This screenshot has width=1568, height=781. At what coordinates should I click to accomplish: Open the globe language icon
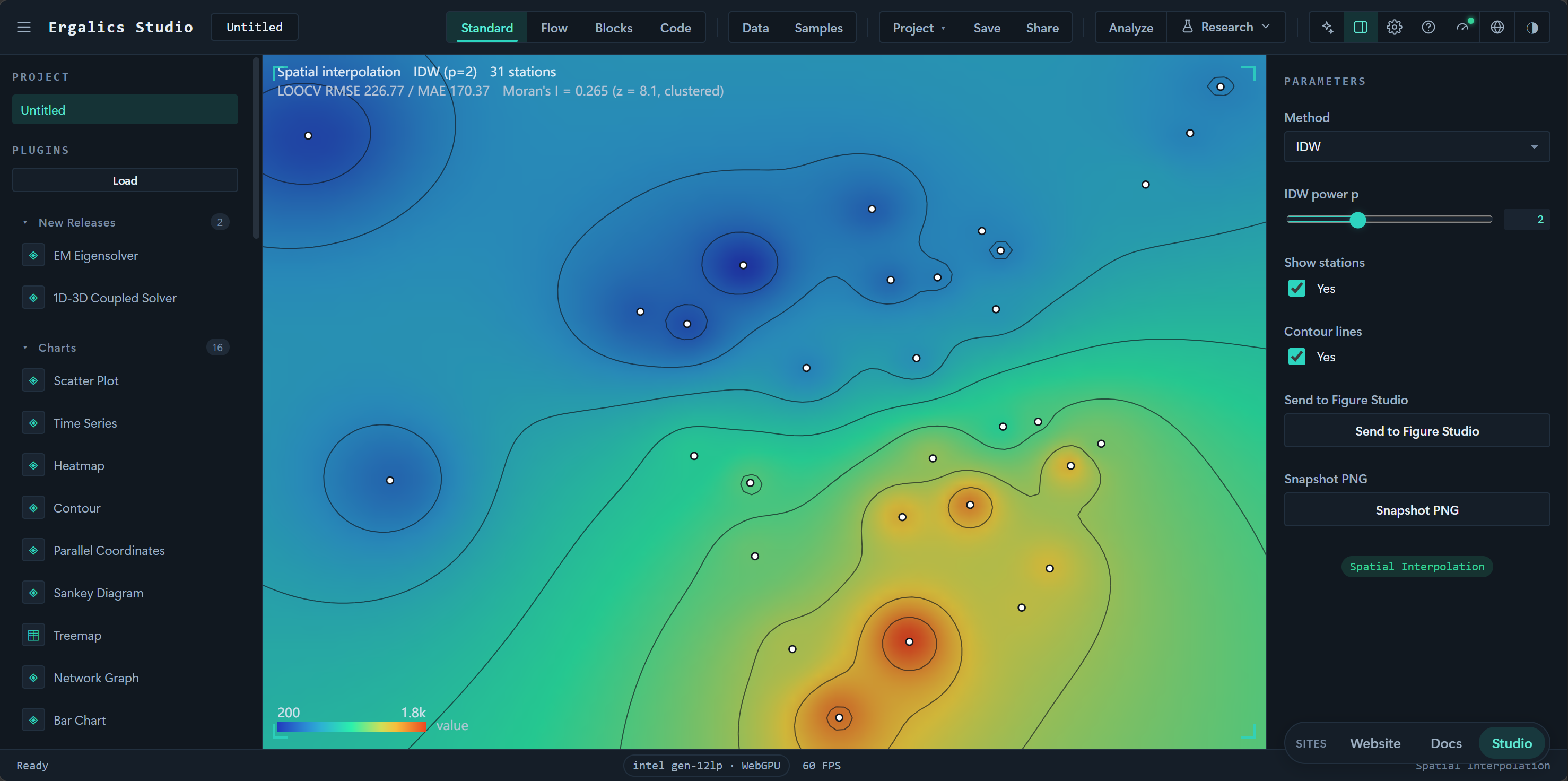click(x=1497, y=28)
